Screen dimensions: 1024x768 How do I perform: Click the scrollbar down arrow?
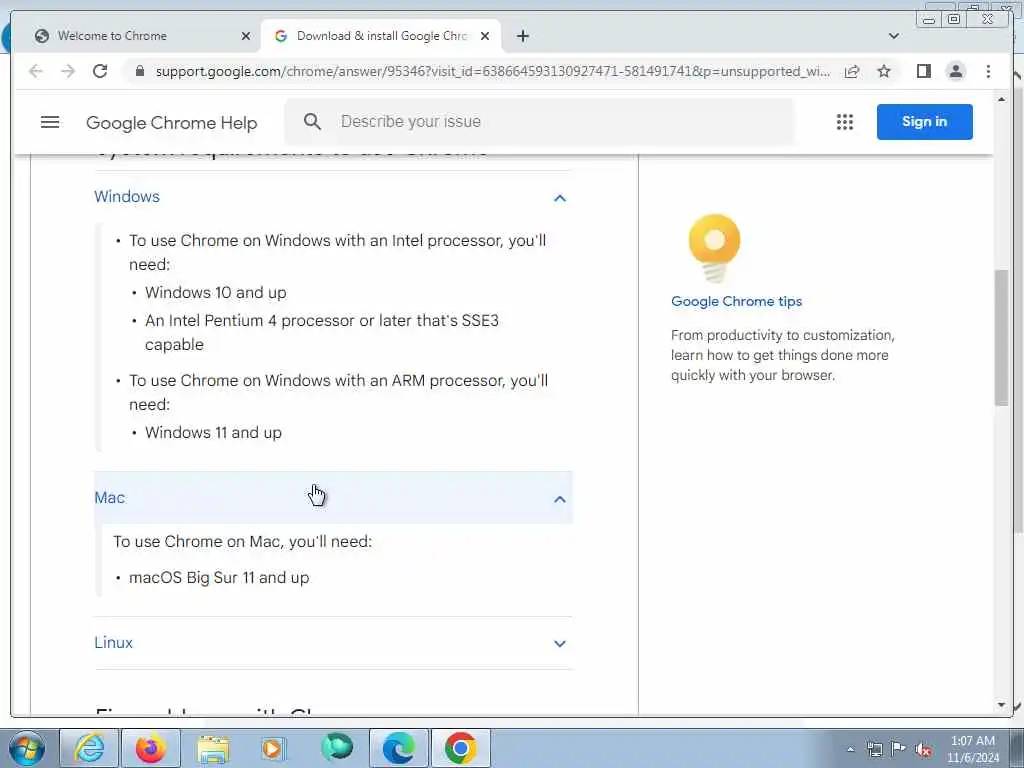(x=1002, y=705)
